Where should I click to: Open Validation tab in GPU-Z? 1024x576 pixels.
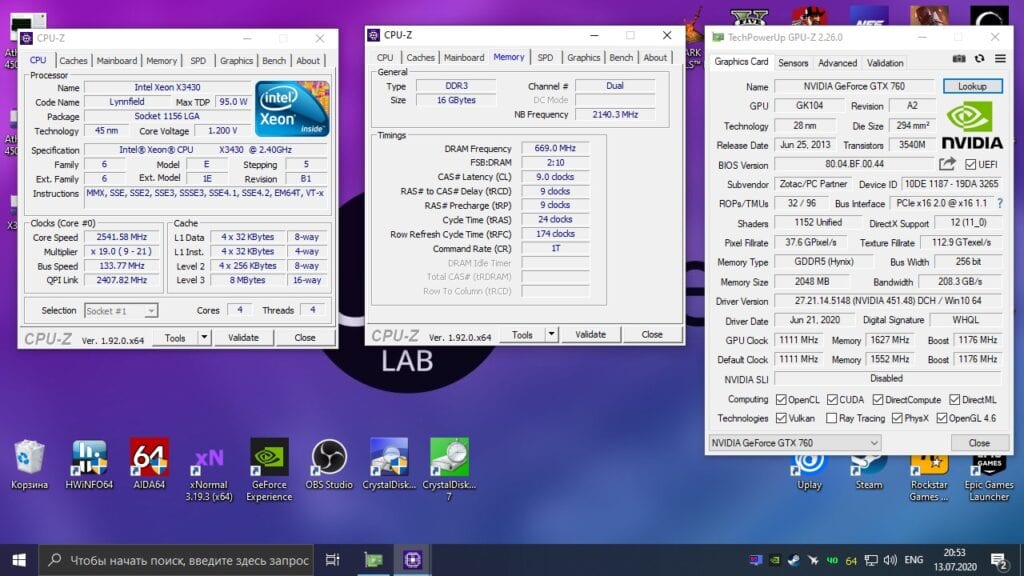tap(885, 63)
